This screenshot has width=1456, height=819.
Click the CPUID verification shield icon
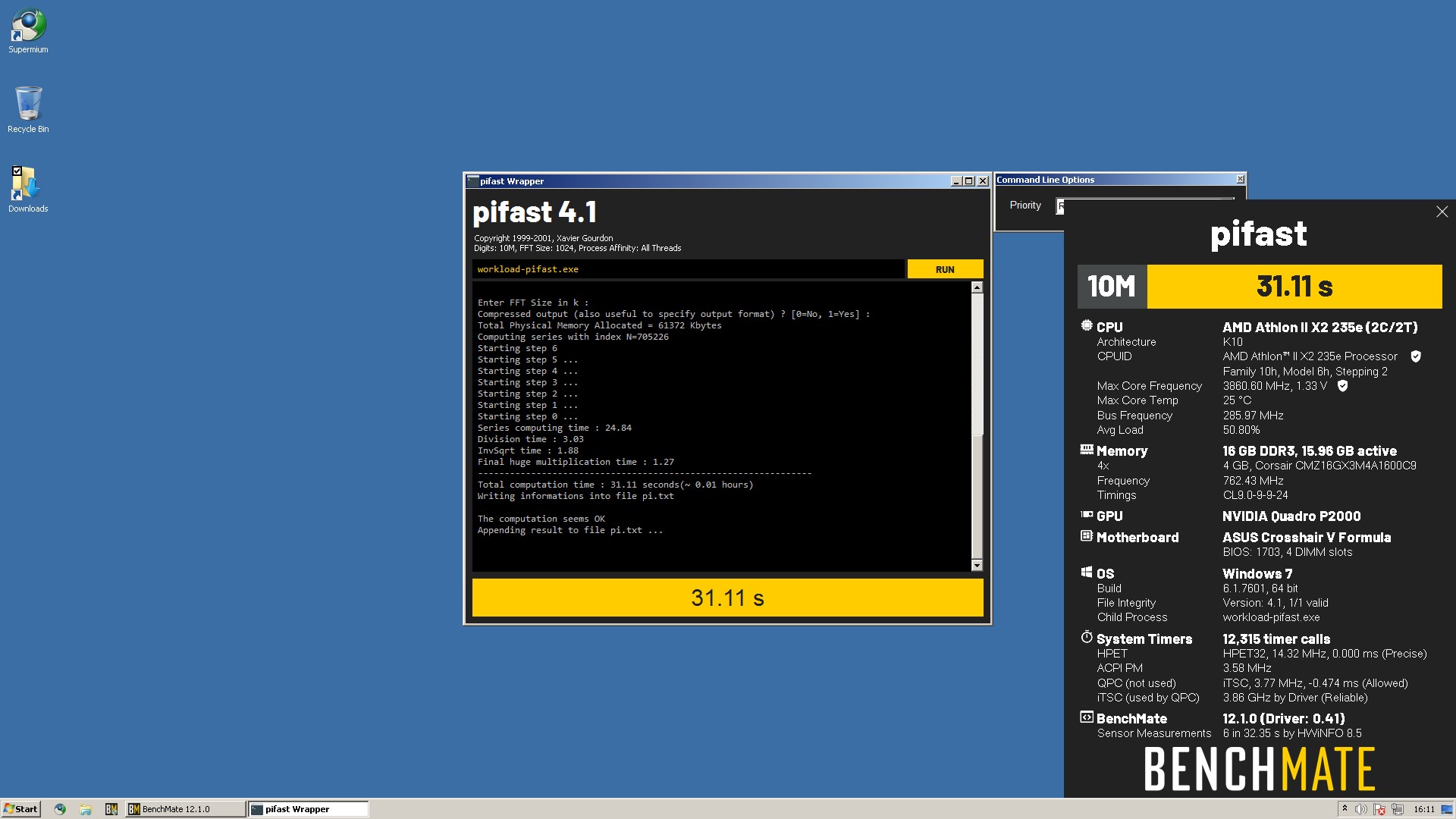[x=1416, y=356]
